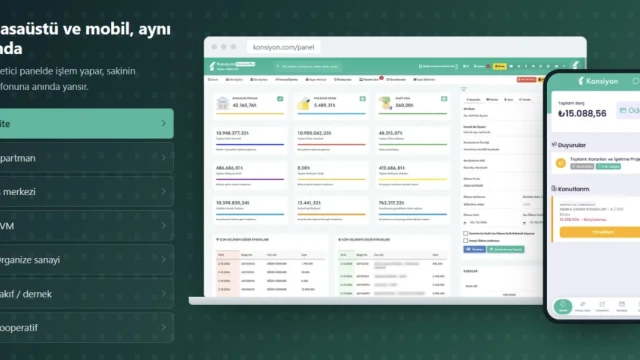The width and height of the screenshot is (640, 360).
Task: Open the 'VM' category row
Action: (x=87, y=226)
